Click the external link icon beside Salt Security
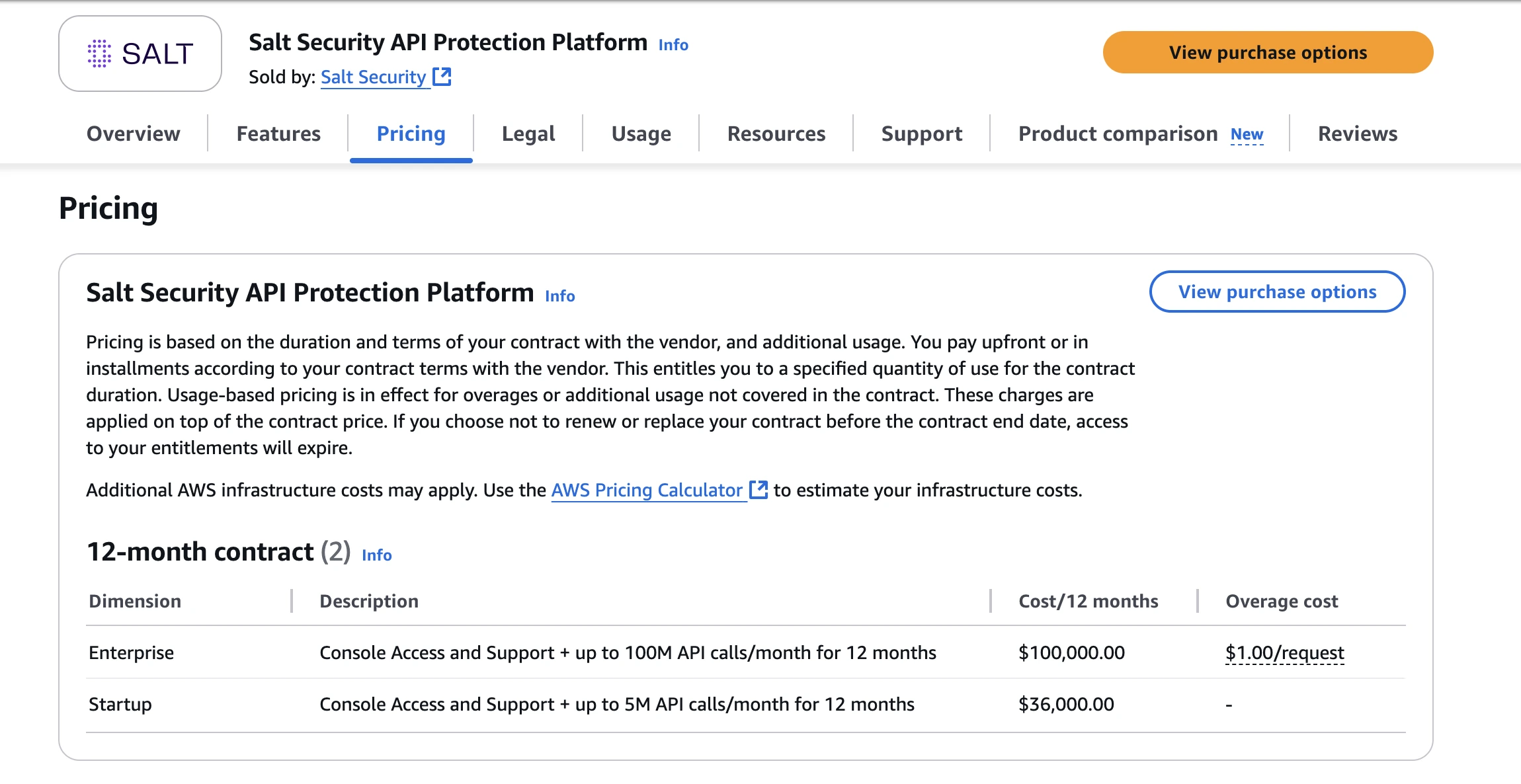This screenshot has height=784, width=1521. [442, 77]
